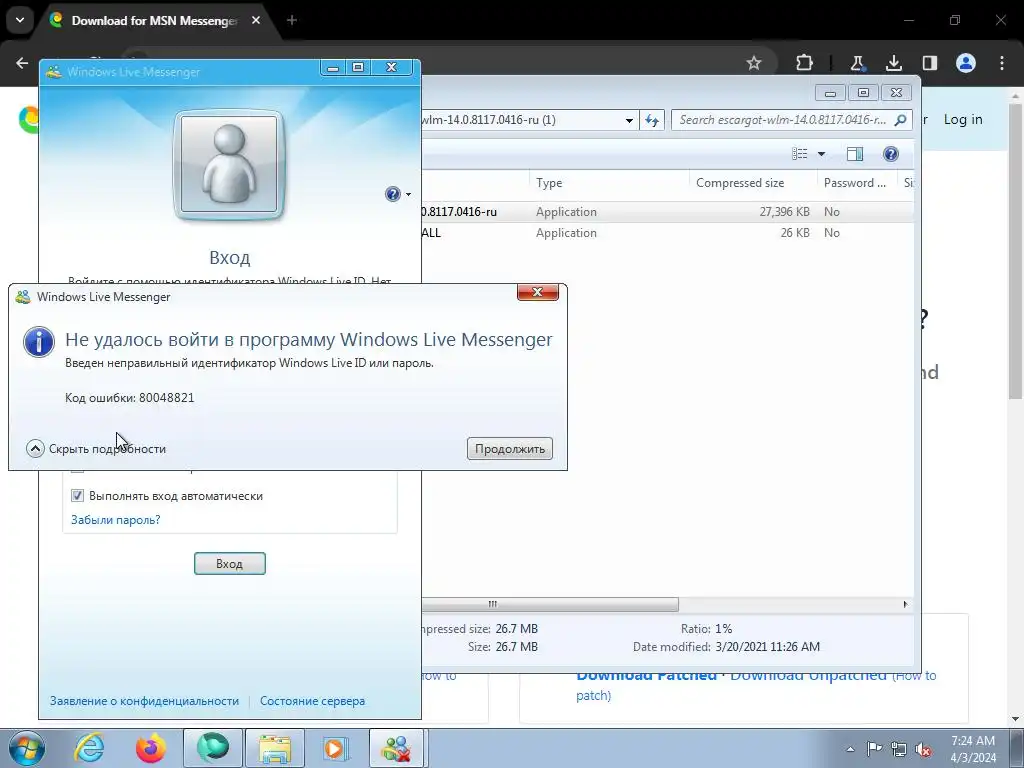Viewport: 1024px width, 768px height.
Task: Open browser downloads icon
Action: [893, 63]
